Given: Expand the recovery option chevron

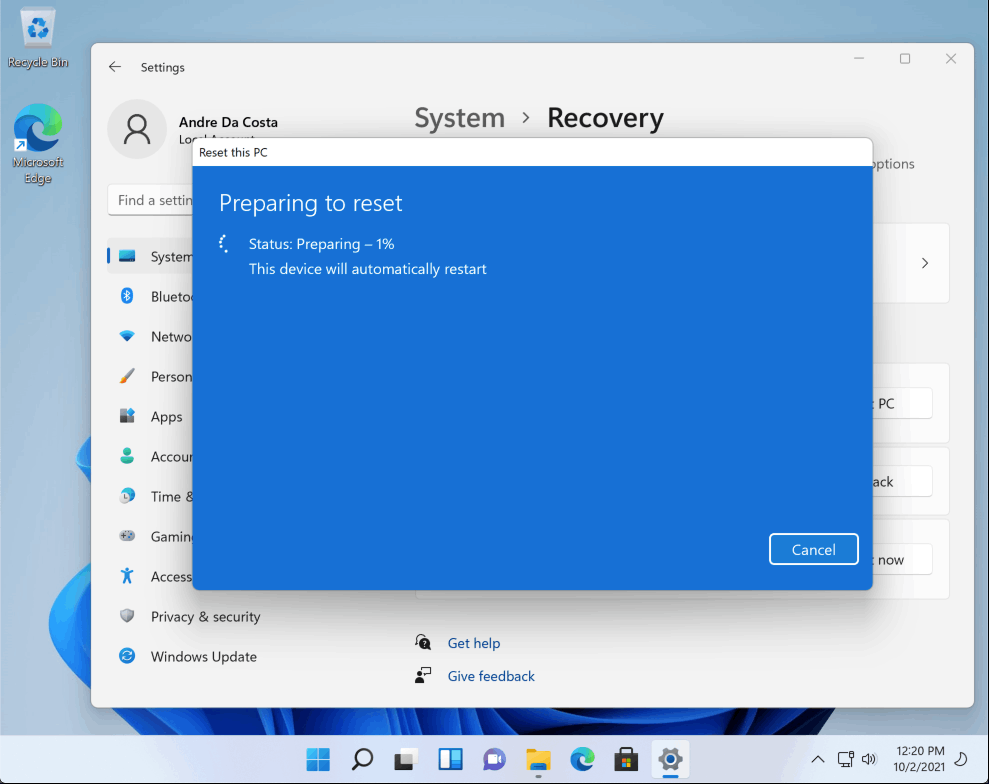Looking at the screenshot, I should coord(925,263).
